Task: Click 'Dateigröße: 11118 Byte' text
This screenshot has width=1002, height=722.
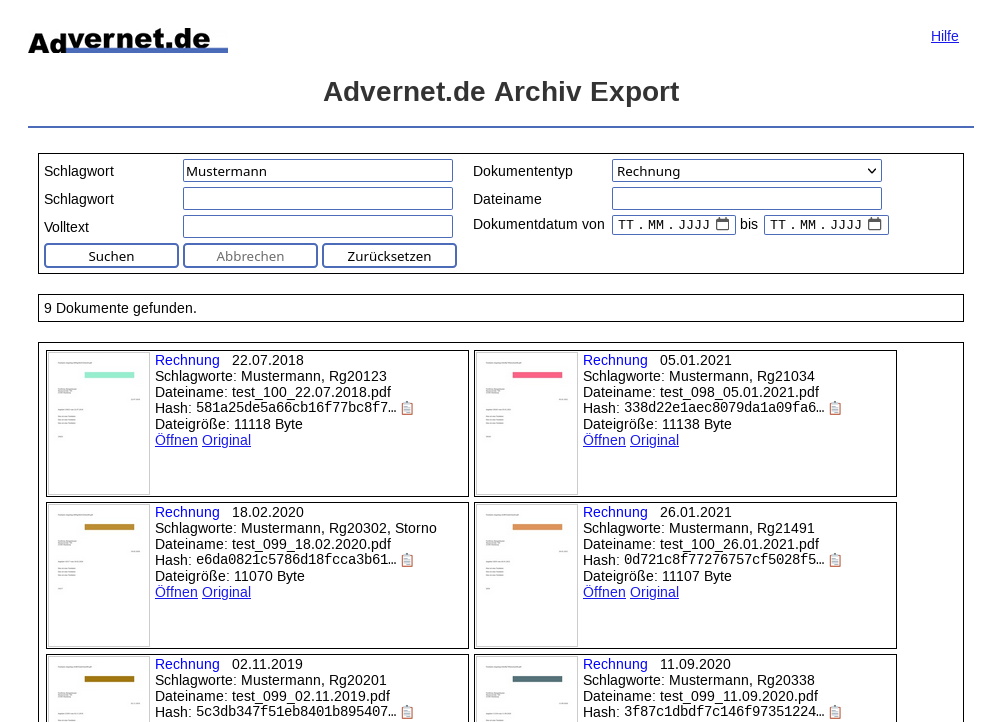Action: pos(229,424)
